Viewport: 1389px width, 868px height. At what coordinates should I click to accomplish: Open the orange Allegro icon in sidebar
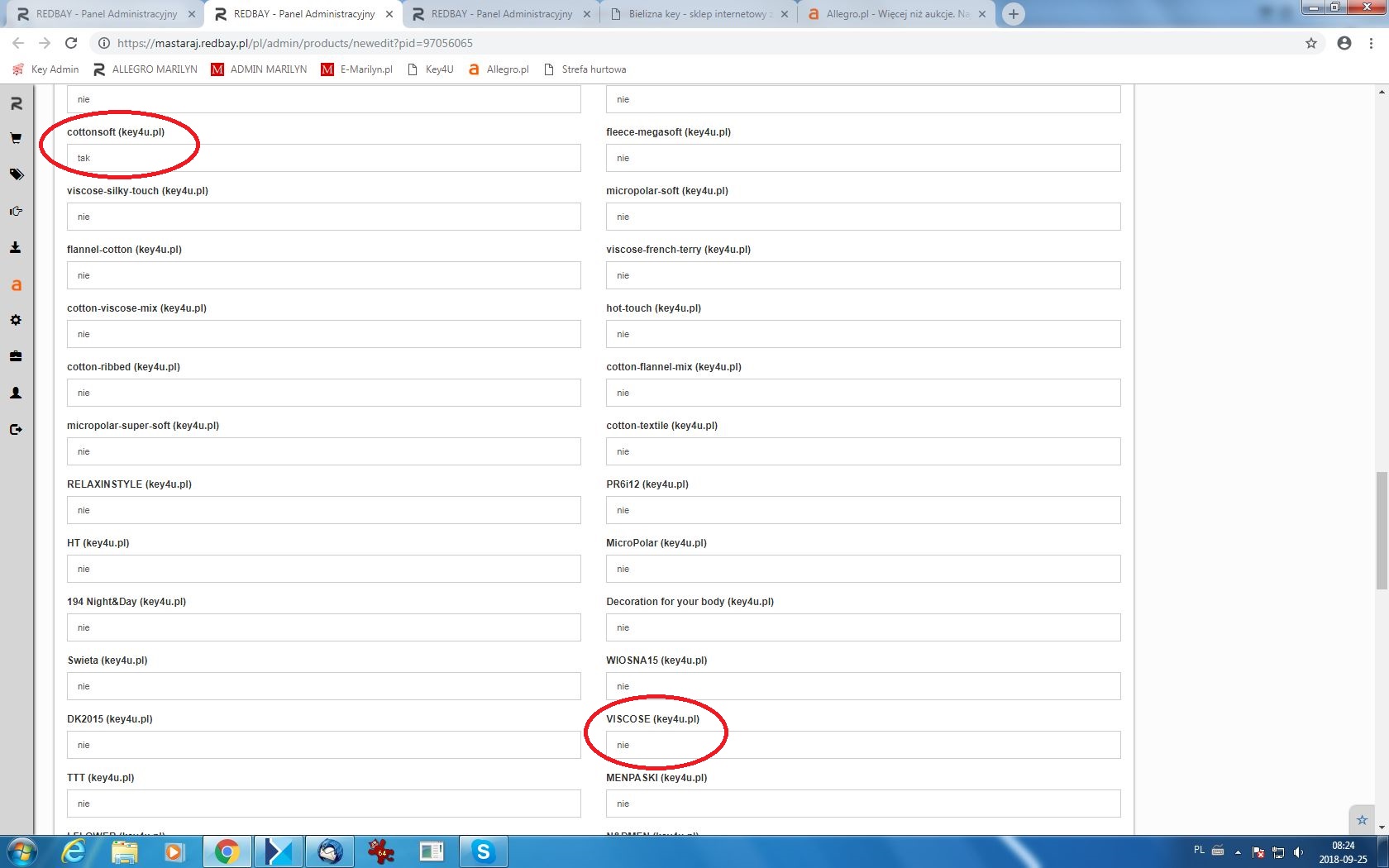16,285
